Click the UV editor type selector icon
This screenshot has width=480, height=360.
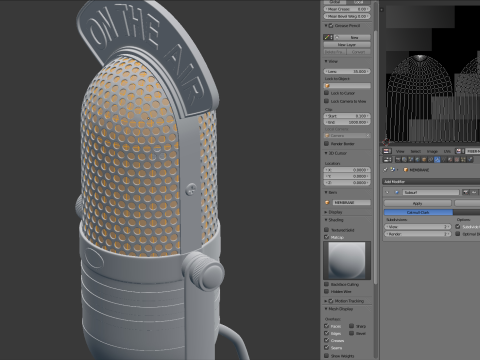click(x=387, y=151)
